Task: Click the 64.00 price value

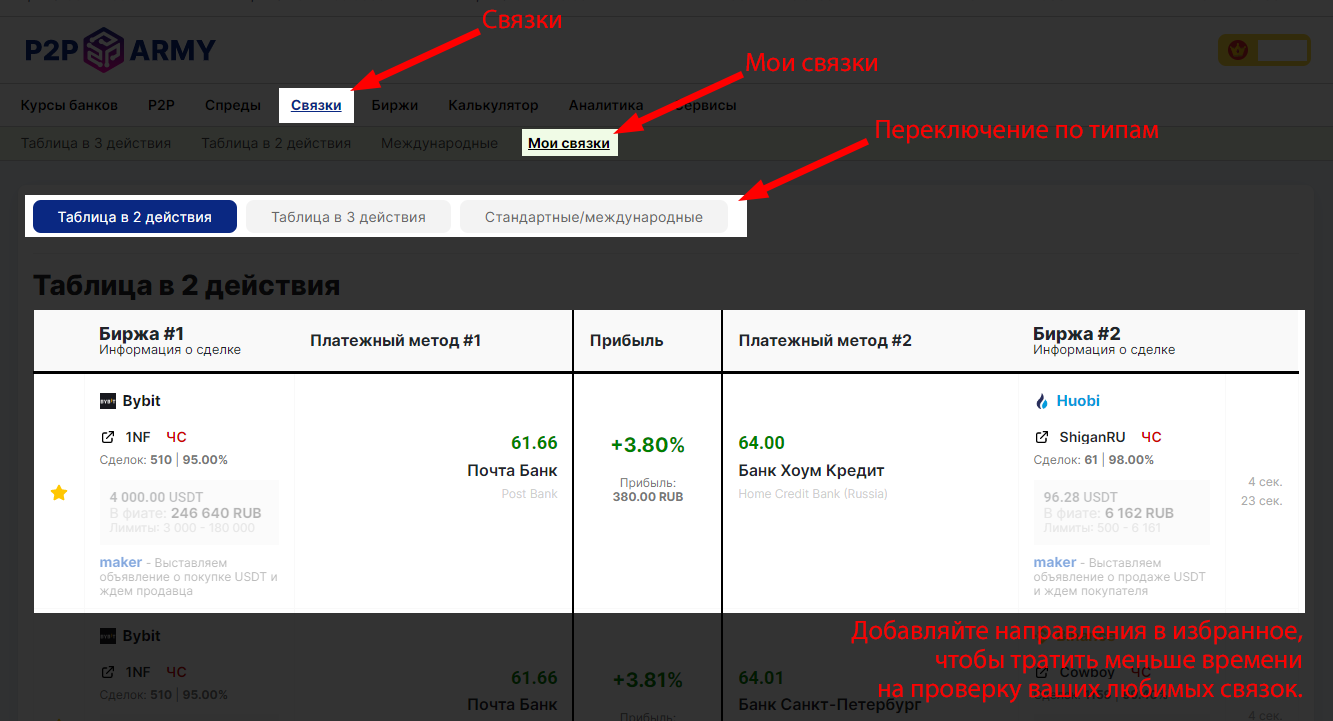Action: pyautogui.click(x=762, y=443)
